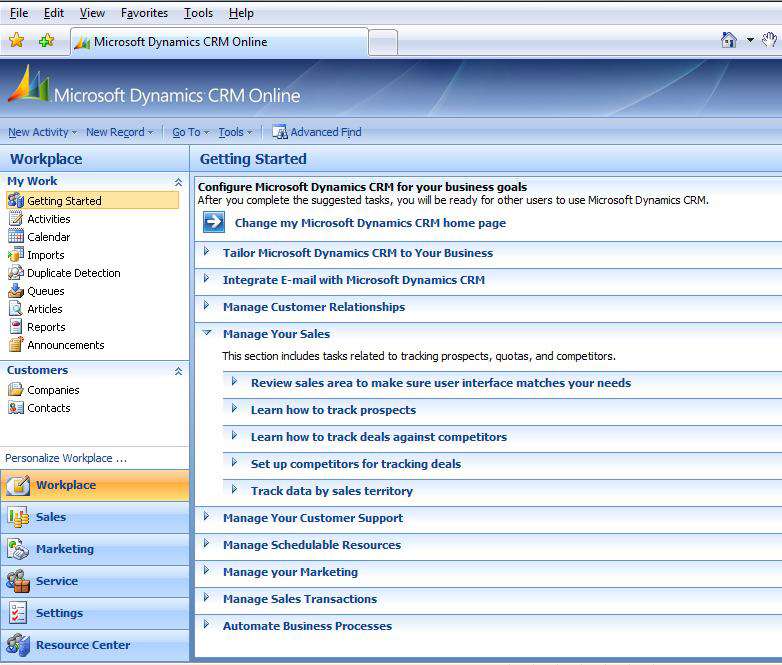Open the Resource Center area
The width and height of the screenshot is (782, 665).
click(x=95, y=645)
